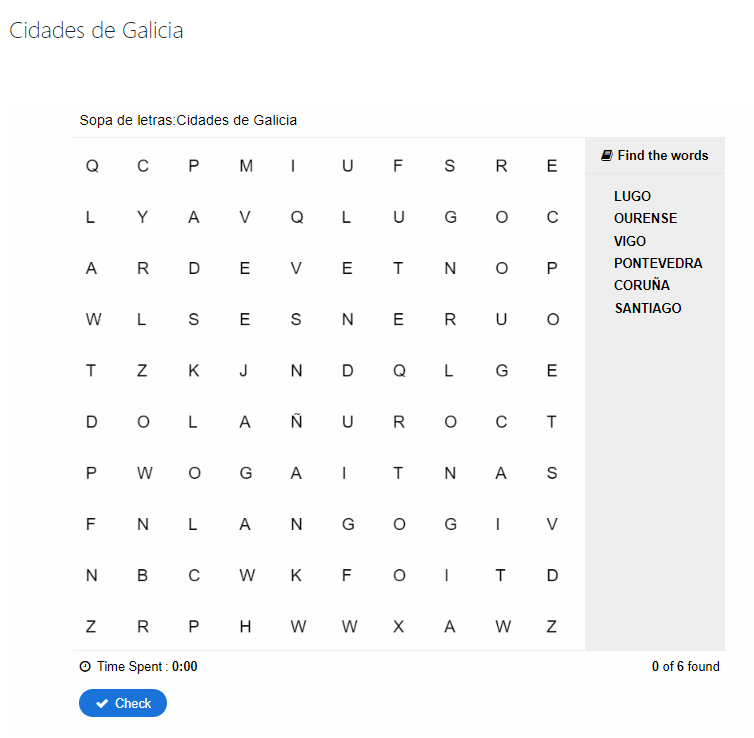Click the clock icon next to Time Spent

(85, 667)
